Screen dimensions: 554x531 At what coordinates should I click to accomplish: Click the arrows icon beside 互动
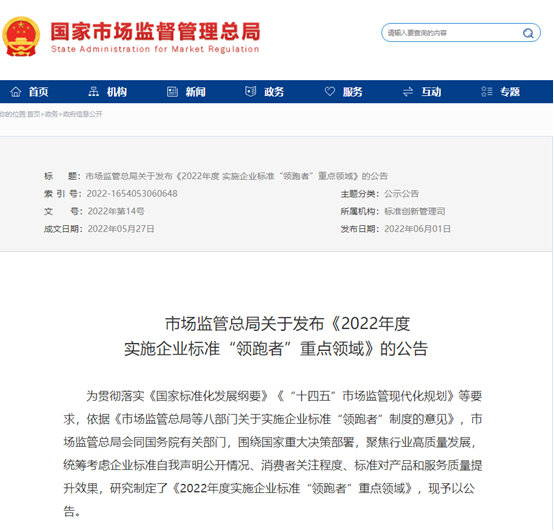[x=408, y=92]
